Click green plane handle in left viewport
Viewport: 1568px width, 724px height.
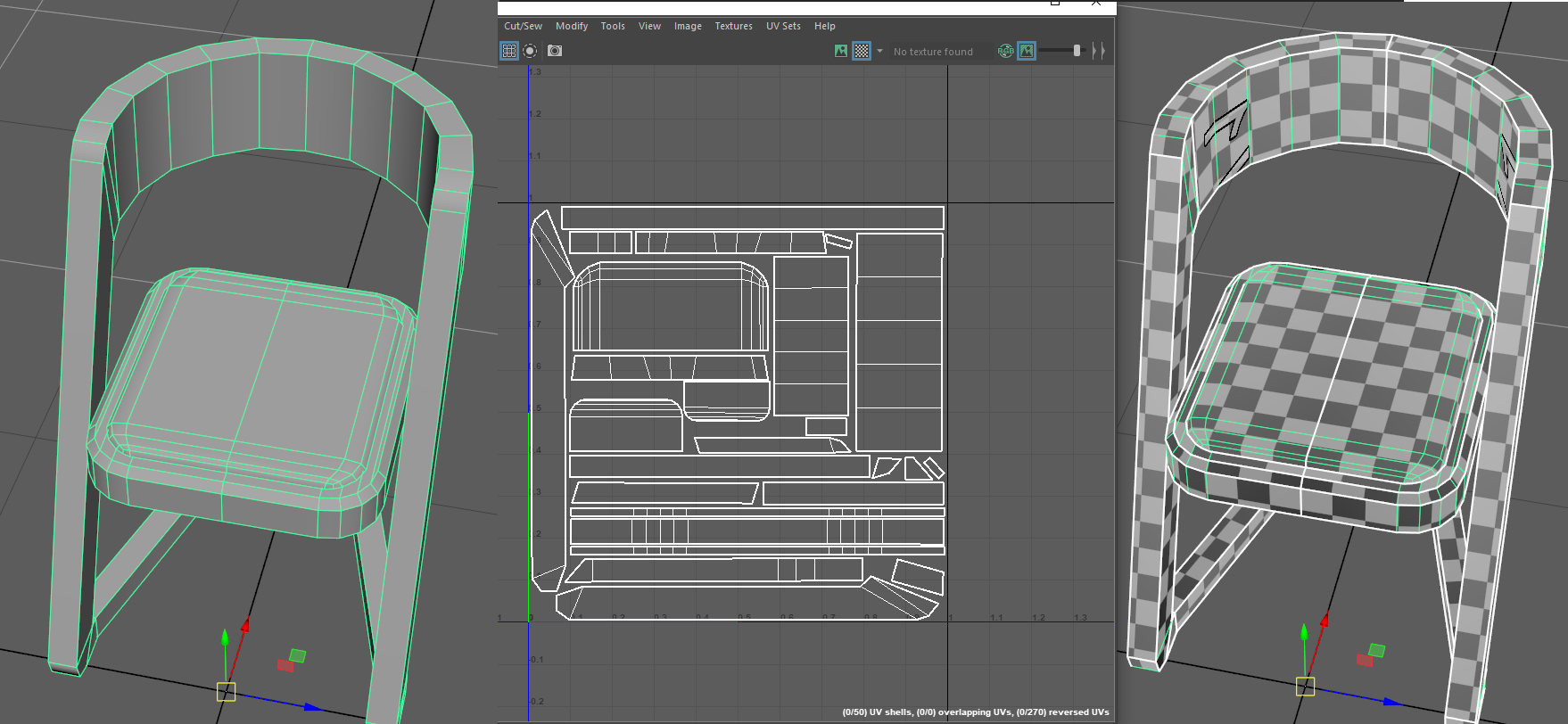(x=298, y=656)
